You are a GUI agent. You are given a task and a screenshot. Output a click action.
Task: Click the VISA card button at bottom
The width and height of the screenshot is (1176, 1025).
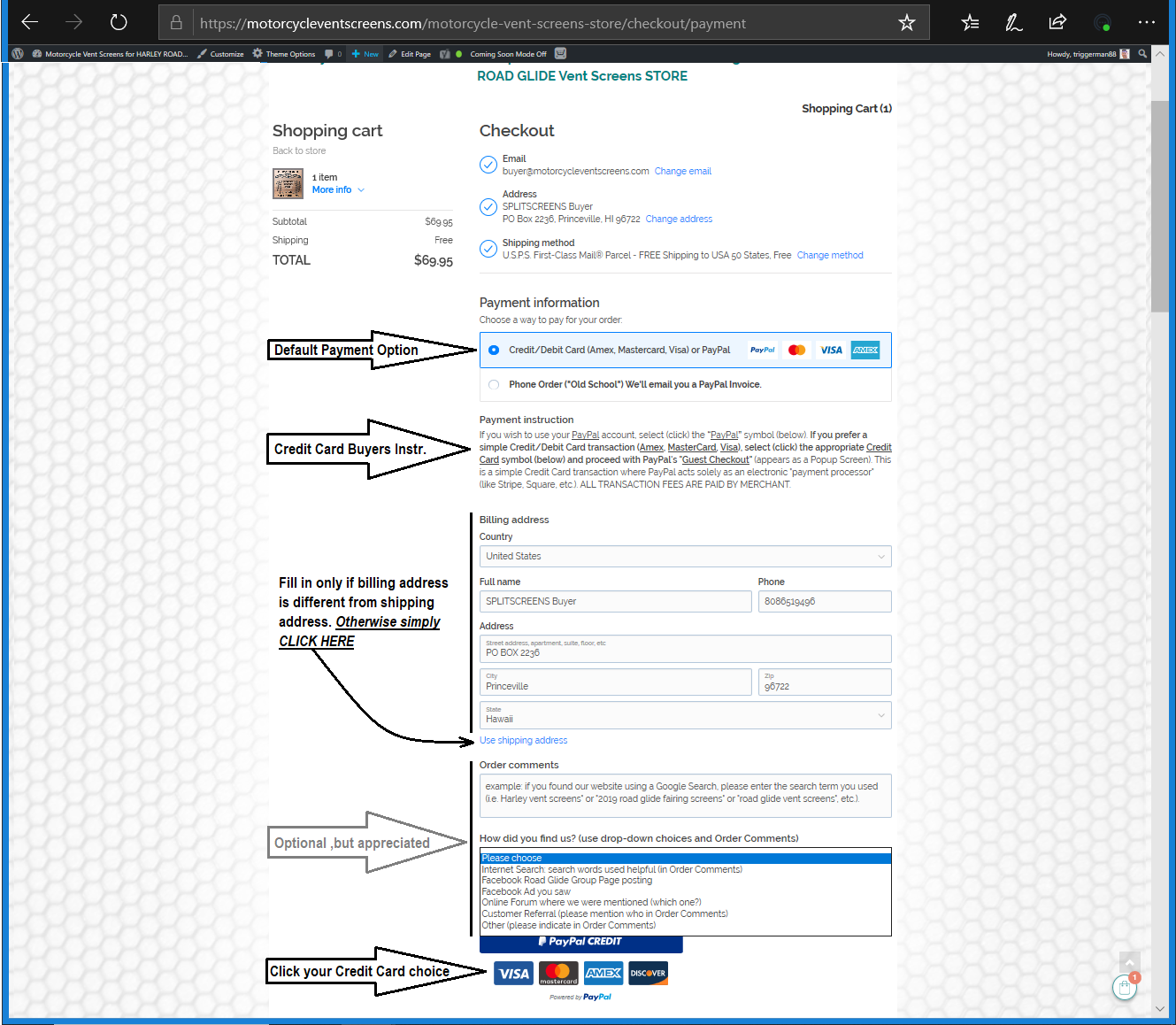tap(513, 974)
